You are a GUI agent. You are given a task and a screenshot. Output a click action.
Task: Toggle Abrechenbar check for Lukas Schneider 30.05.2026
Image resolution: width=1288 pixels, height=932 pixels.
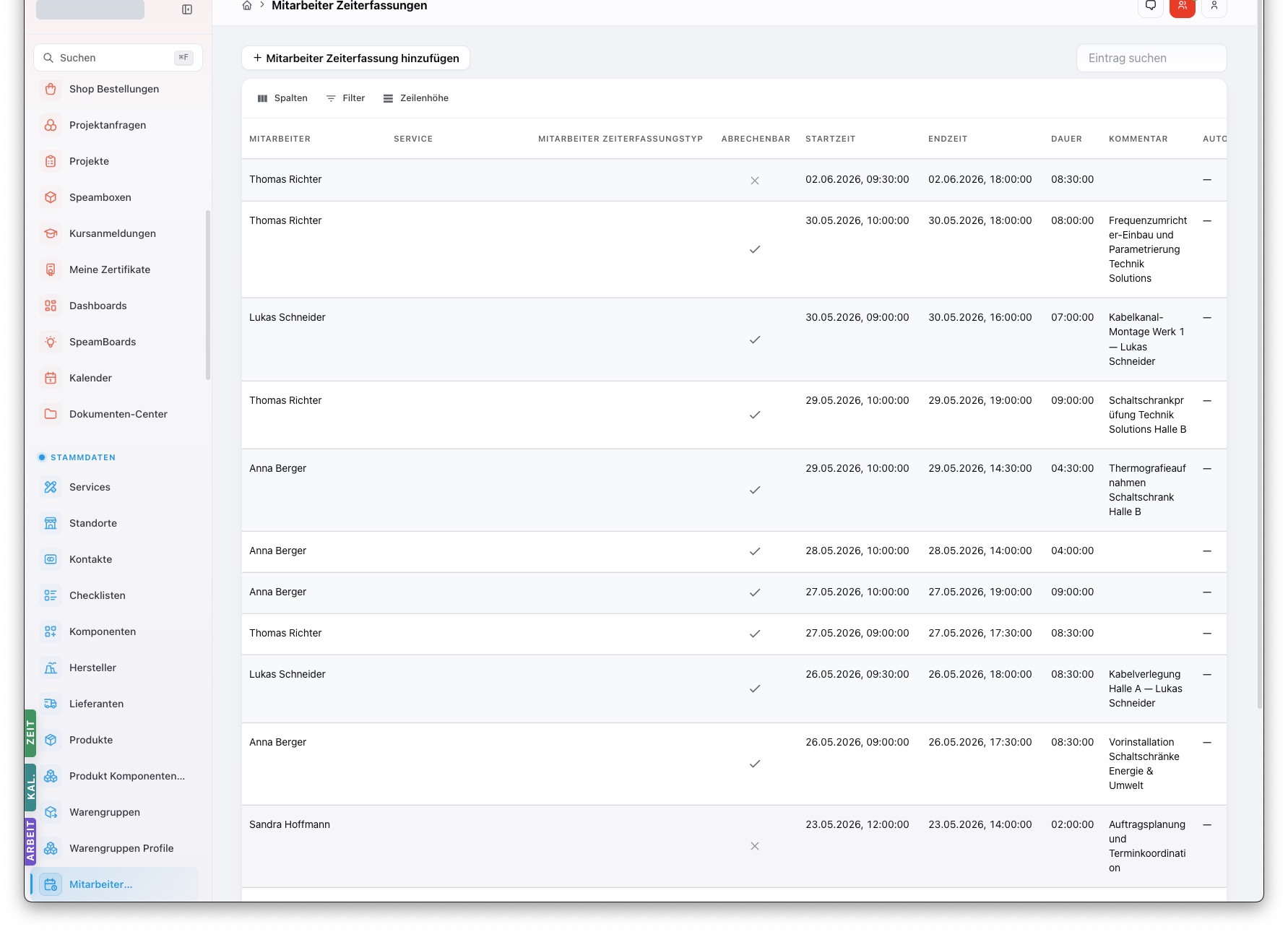point(755,340)
